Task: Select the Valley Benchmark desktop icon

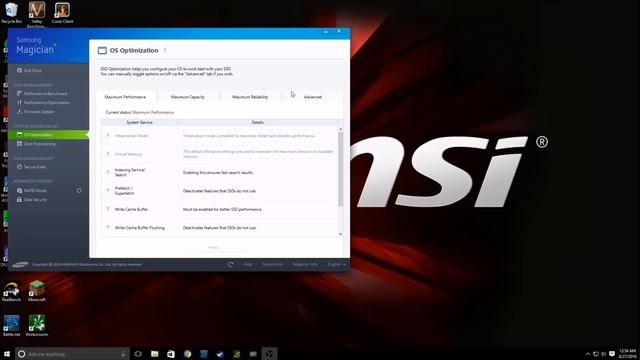Action: pos(37,15)
